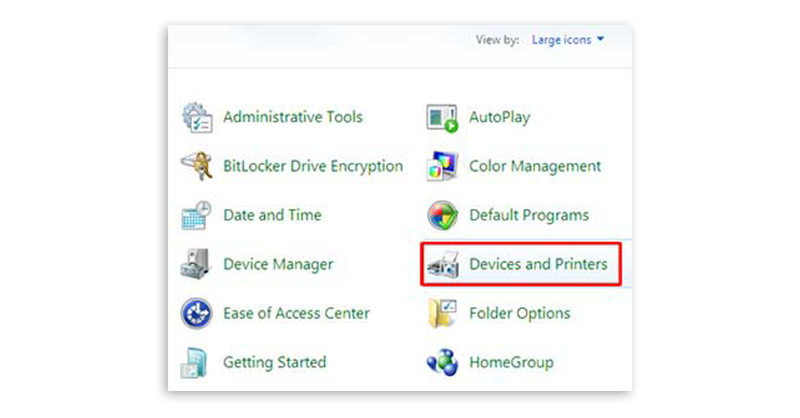
Task: Click the Ease of Access Center icon
Action: point(197,313)
